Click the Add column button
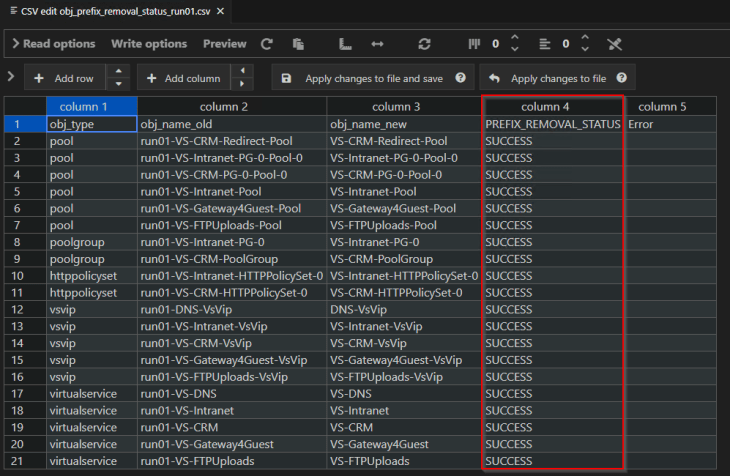The width and height of the screenshot is (730, 476). (183, 78)
